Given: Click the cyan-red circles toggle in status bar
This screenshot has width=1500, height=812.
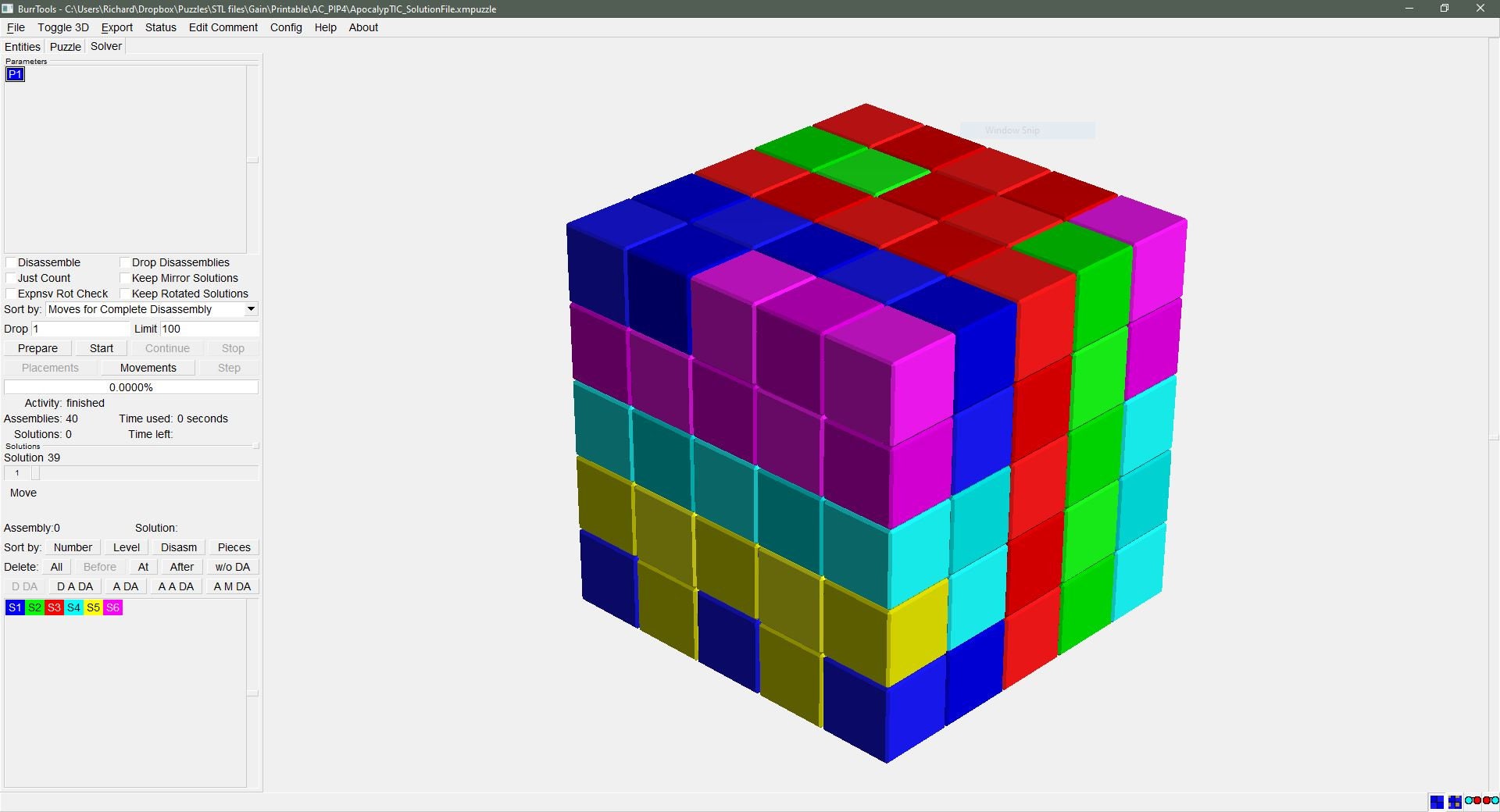Looking at the screenshot, I should [x=1471, y=802].
